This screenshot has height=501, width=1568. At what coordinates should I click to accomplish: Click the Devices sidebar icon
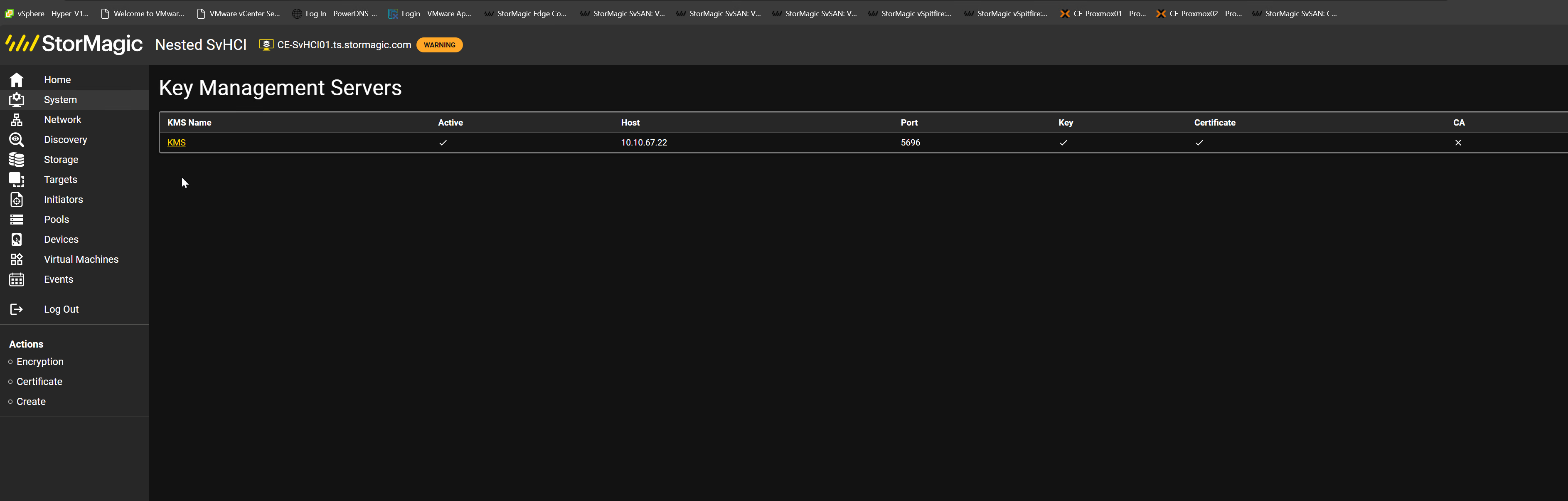[17, 240]
